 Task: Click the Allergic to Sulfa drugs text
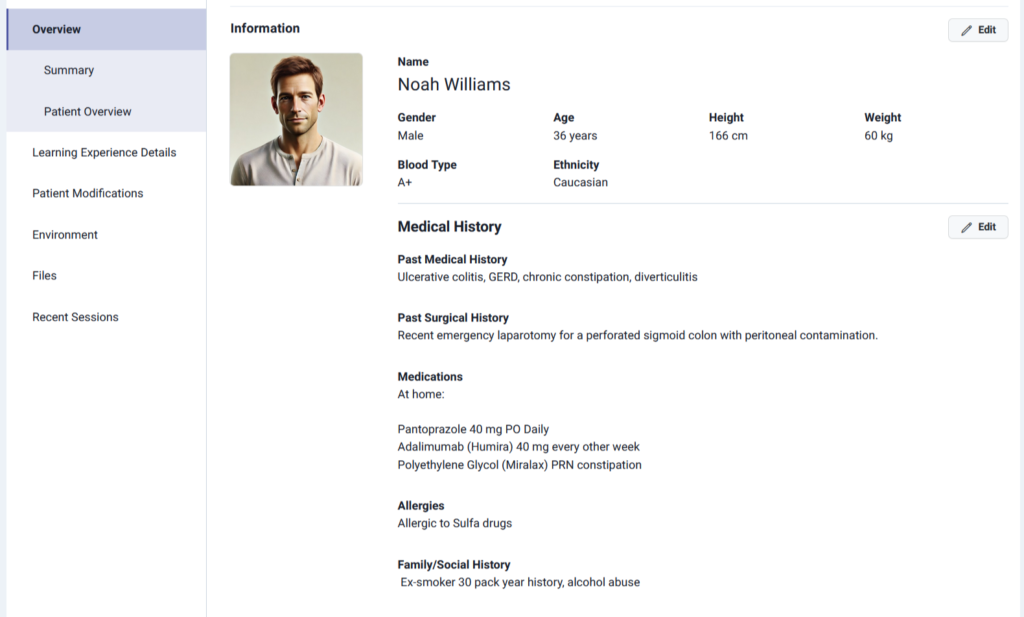click(454, 523)
